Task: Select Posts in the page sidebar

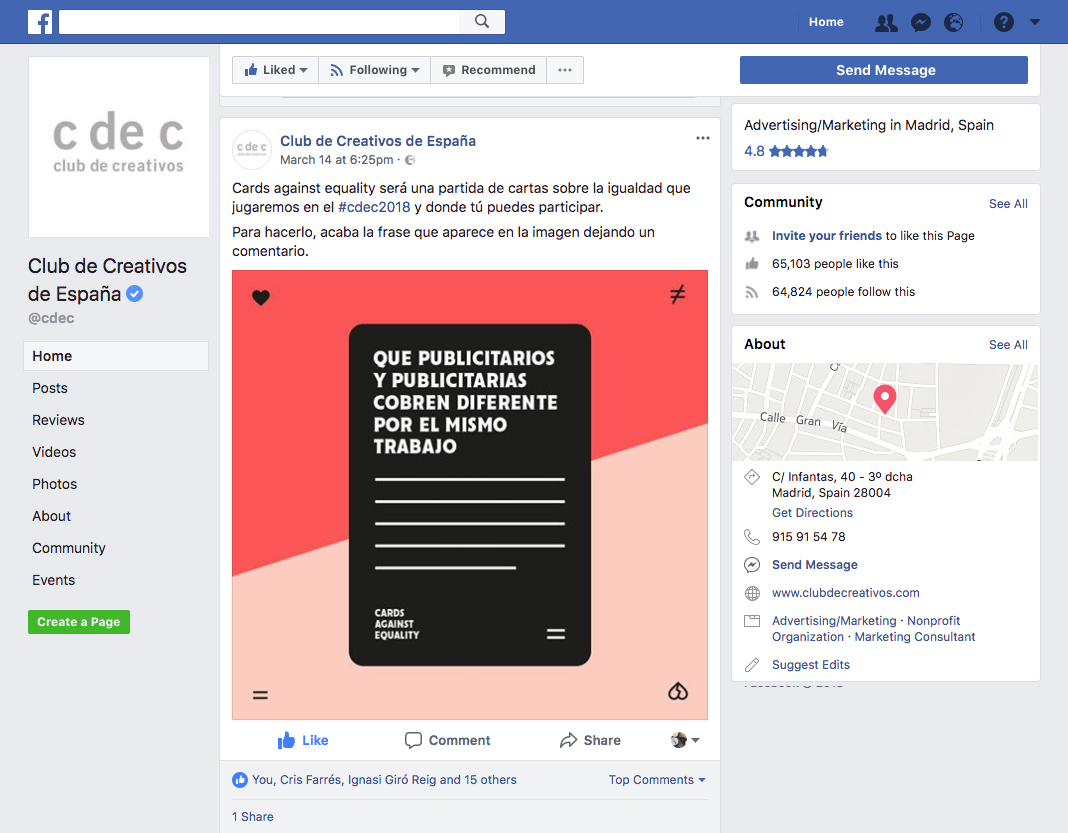Action: click(x=50, y=388)
